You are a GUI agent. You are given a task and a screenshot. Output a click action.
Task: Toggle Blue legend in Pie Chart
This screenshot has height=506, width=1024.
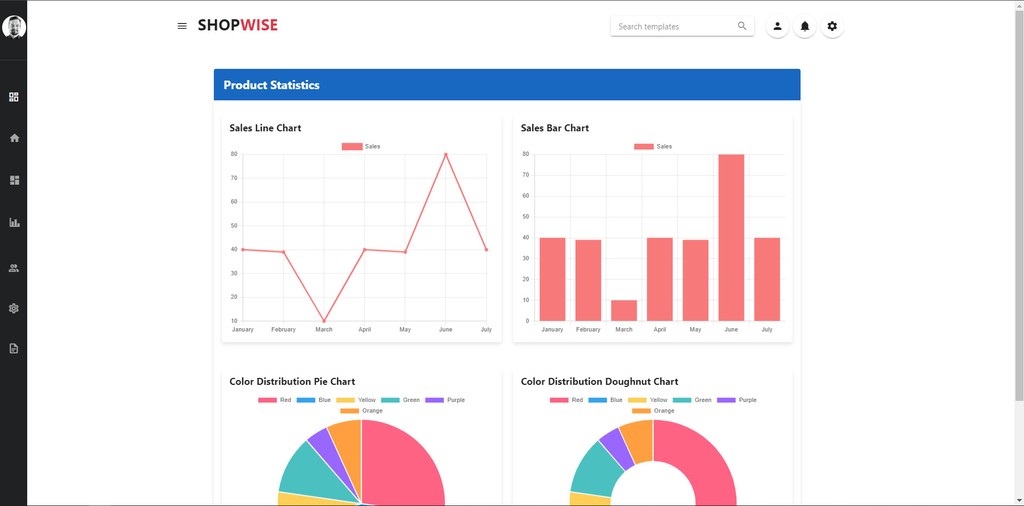[313, 400]
